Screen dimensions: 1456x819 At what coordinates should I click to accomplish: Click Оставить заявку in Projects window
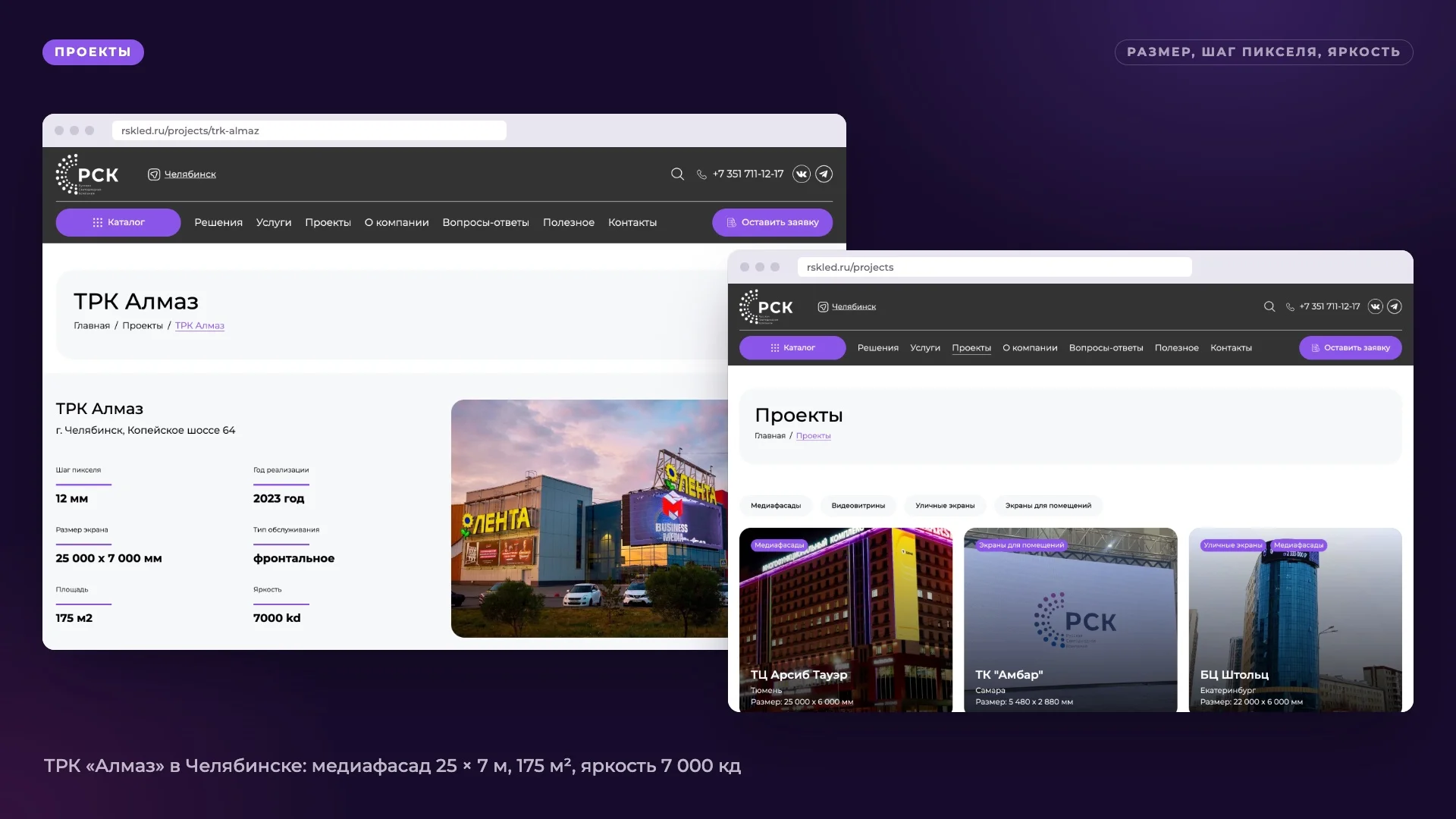point(1351,348)
